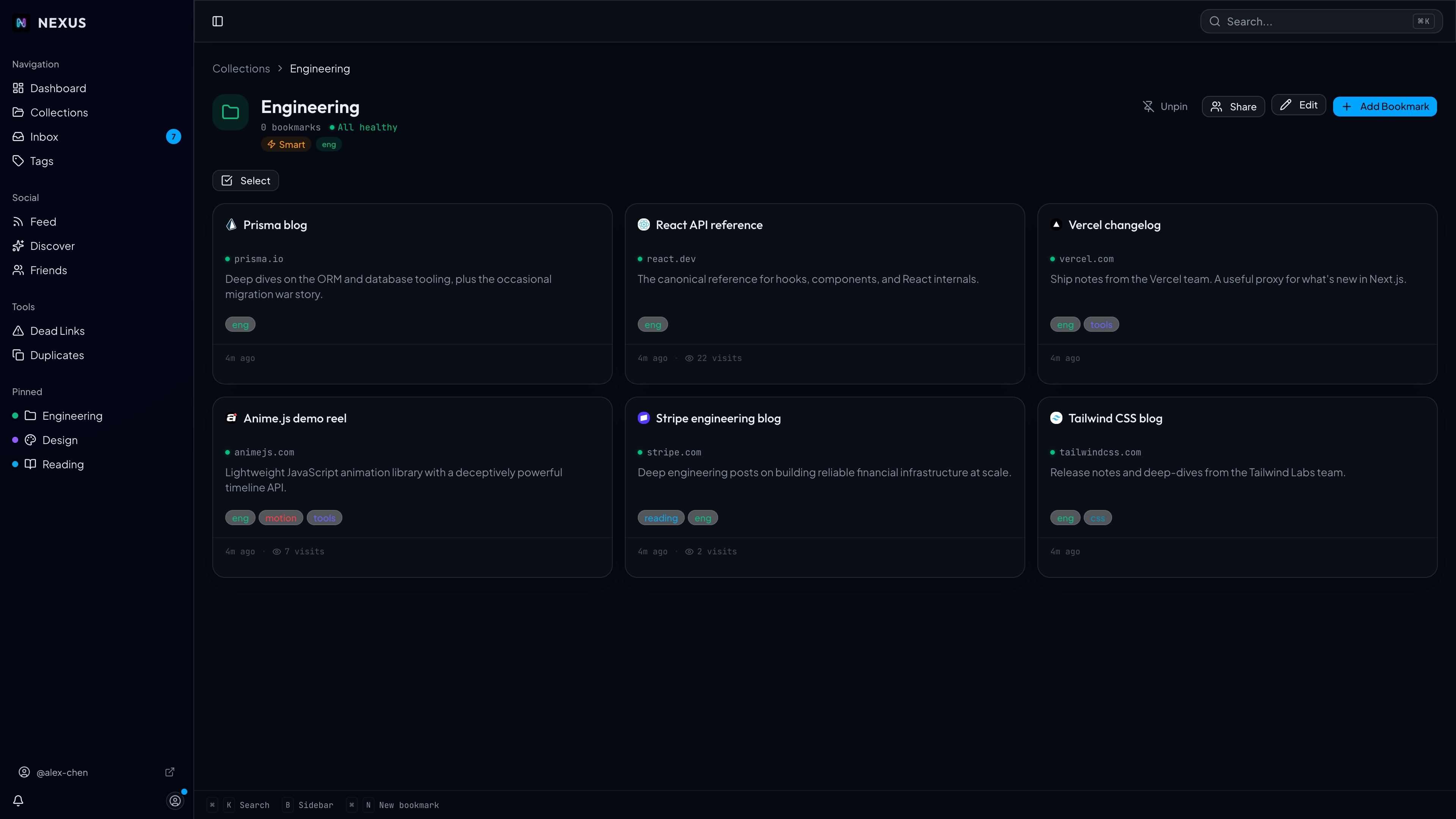Open the Anime.js demo reel bookmark
Screen dimensions: 1456x819
[x=295, y=418]
